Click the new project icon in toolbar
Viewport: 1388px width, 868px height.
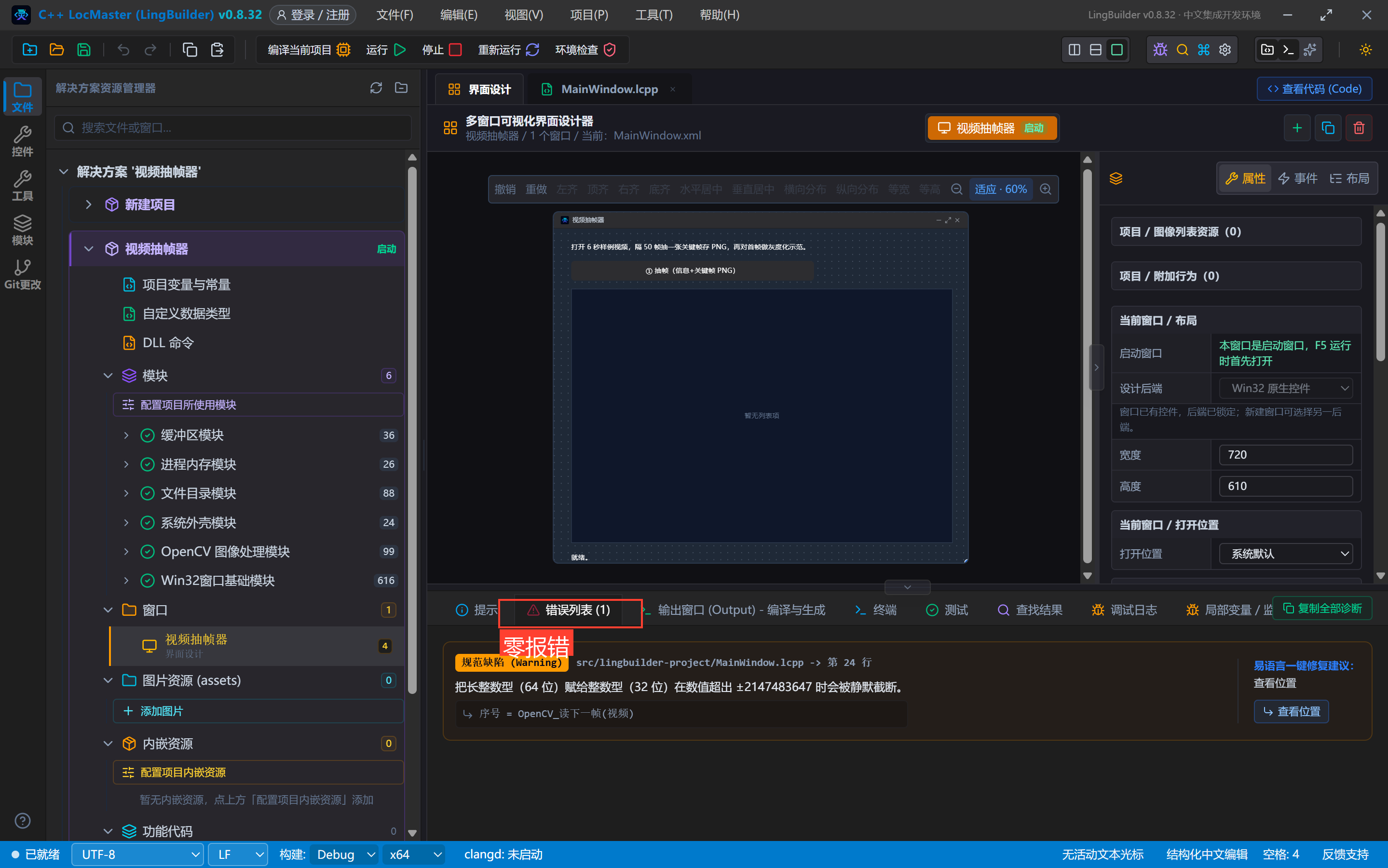pyautogui.click(x=29, y=50)
